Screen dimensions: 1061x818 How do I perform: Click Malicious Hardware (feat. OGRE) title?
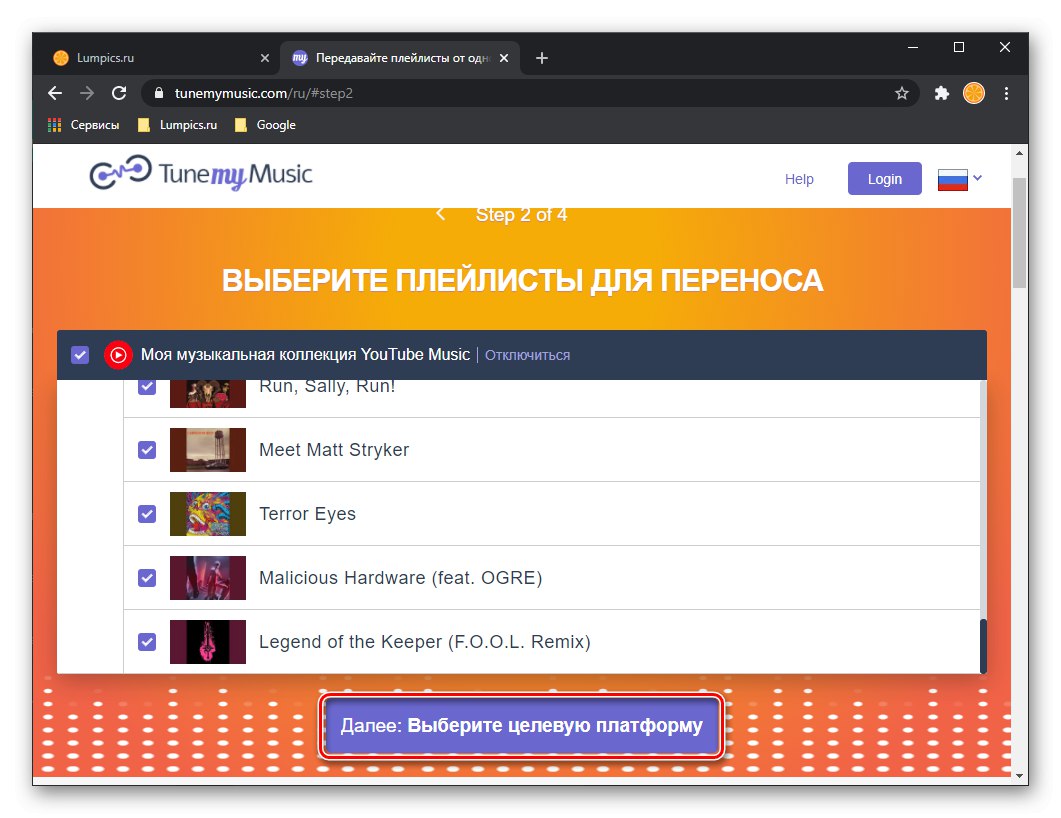click(x=401, y=578)
